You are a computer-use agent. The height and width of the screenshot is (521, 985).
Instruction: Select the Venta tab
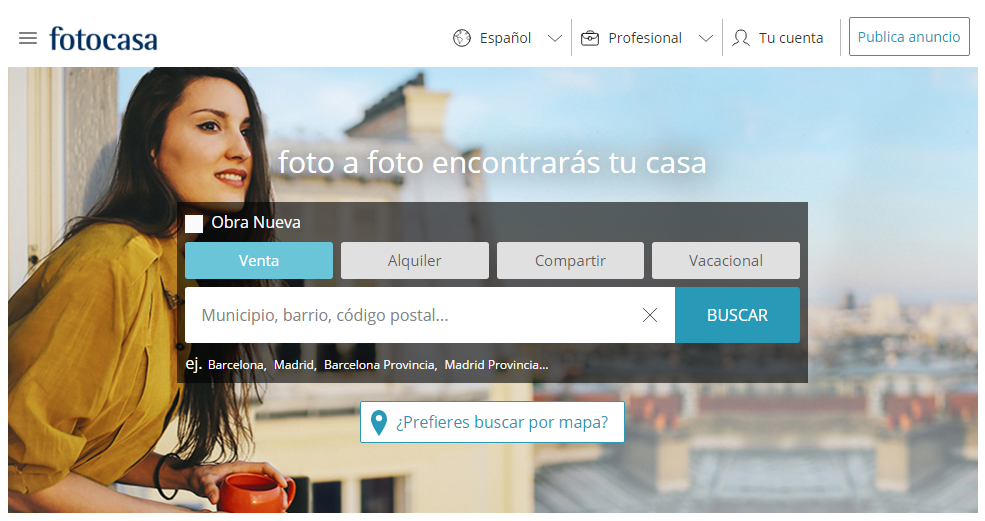259,260
